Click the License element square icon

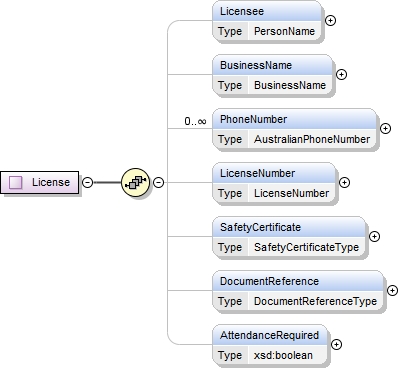(x=16, y=182)
